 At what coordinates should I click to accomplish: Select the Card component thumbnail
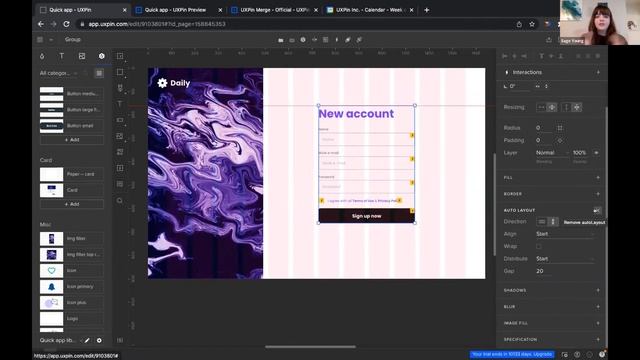coord(51,190)
